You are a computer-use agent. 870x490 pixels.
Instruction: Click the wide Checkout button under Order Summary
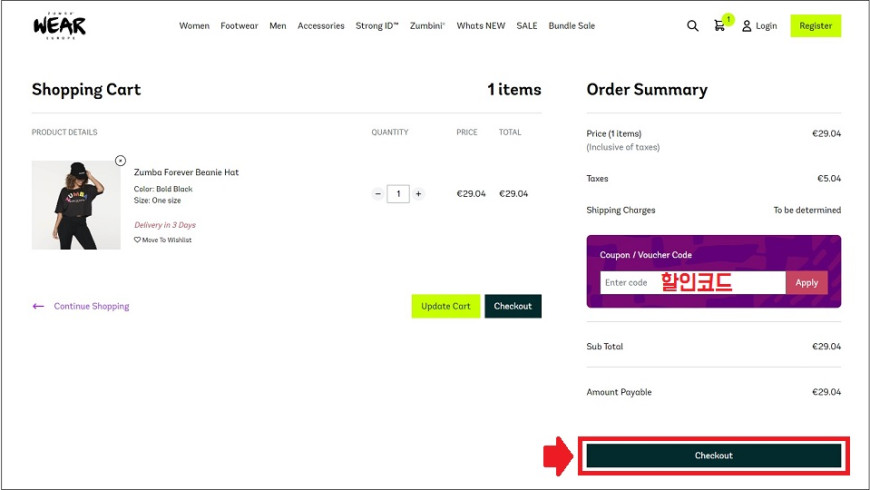(x=714, y=456)
